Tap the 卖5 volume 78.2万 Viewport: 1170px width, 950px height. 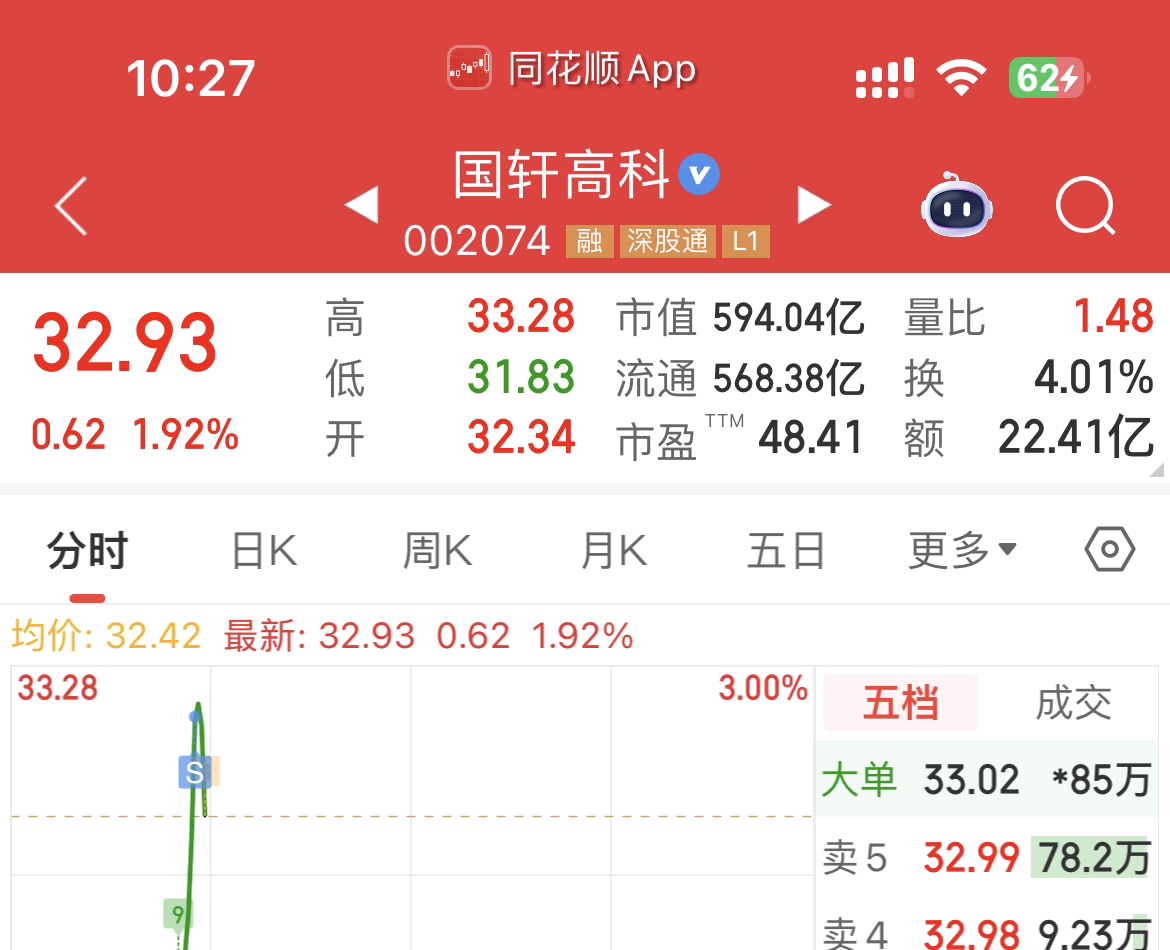click(x=1095, y=857)
